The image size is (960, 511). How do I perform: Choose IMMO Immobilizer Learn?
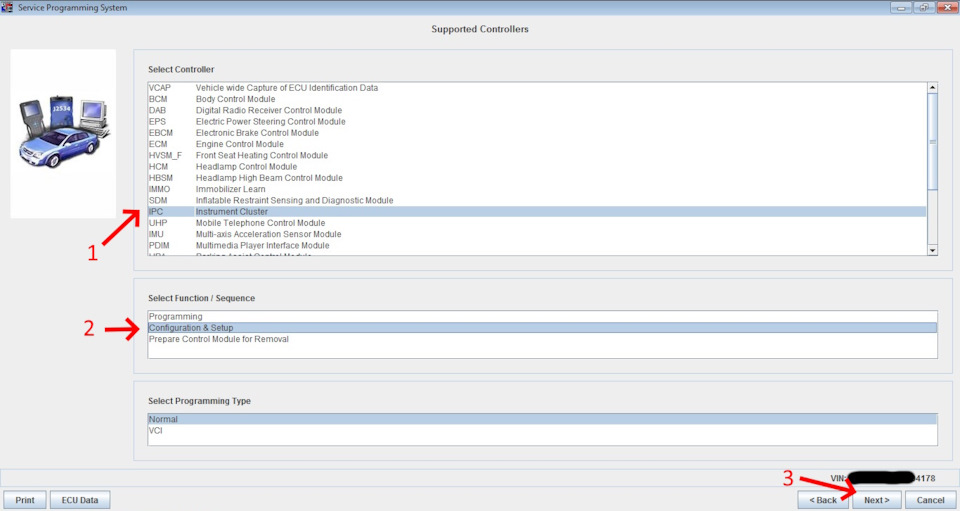537,189
